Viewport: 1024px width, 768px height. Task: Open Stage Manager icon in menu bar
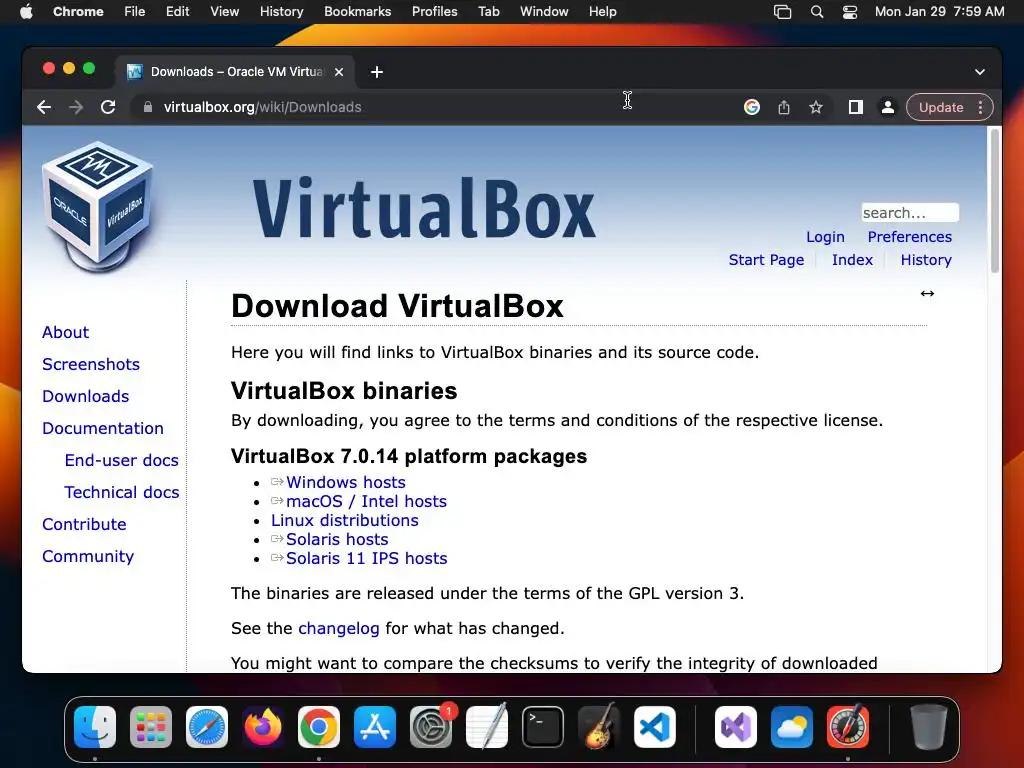782,12
